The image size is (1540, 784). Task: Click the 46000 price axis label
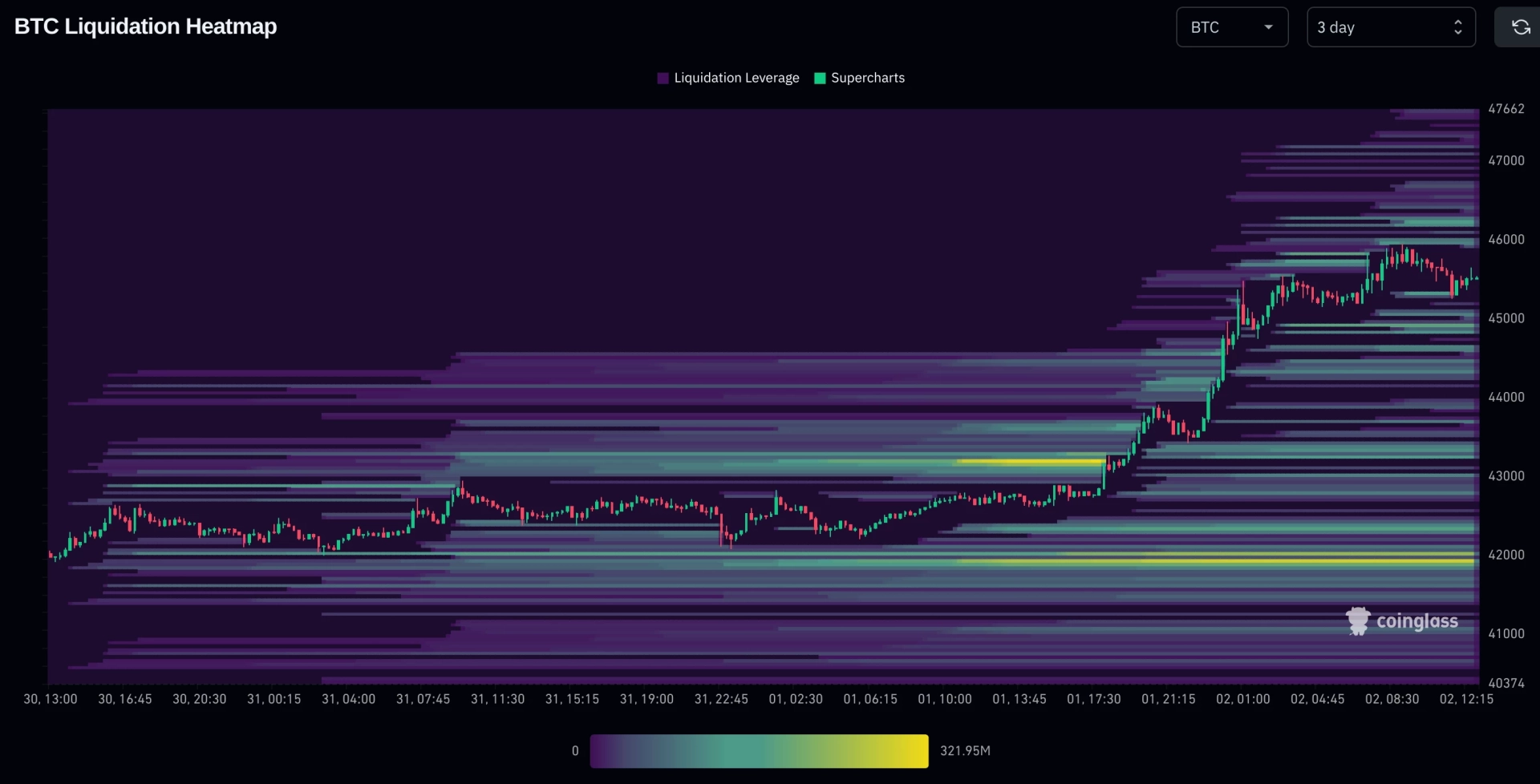(1506, 240)
